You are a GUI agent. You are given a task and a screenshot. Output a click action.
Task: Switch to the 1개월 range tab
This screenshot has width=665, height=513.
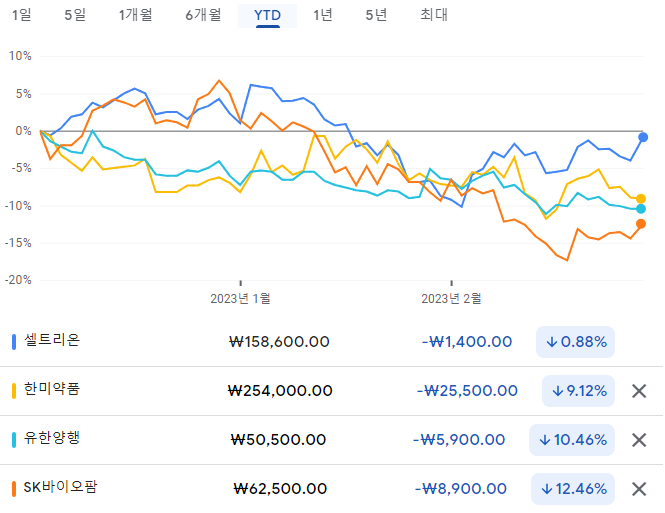[x=135, y=15]
